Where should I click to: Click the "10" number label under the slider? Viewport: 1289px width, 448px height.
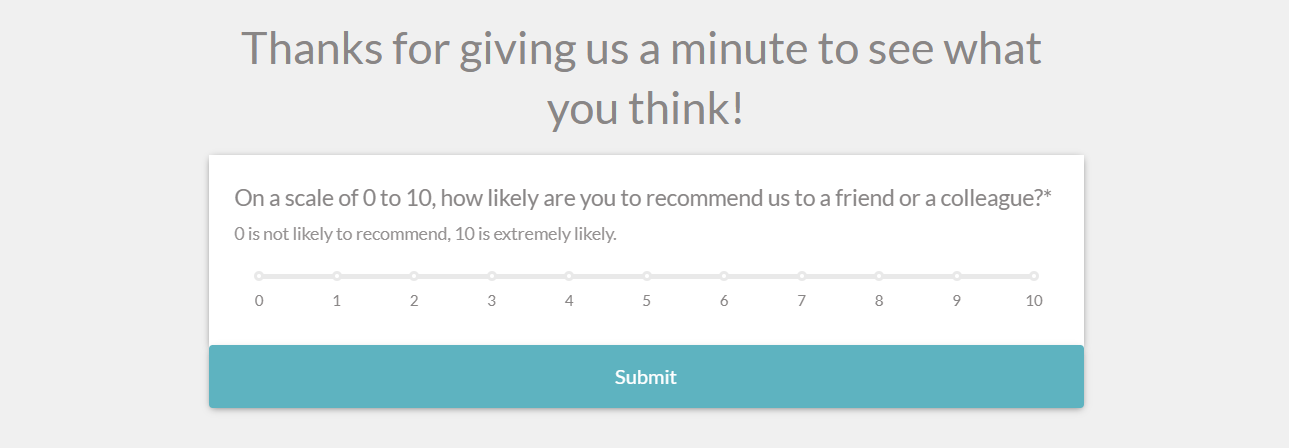[1034, 301]
